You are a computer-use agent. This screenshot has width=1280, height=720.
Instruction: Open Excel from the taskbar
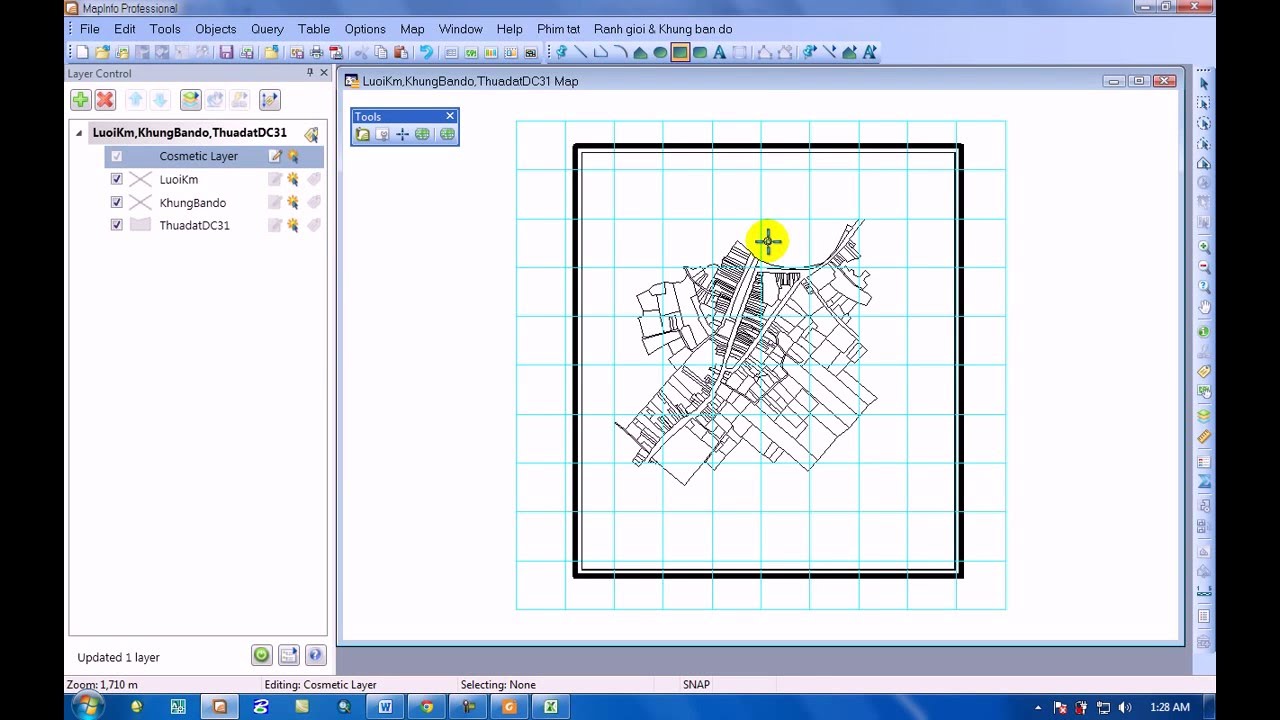(x=550, y=707)
